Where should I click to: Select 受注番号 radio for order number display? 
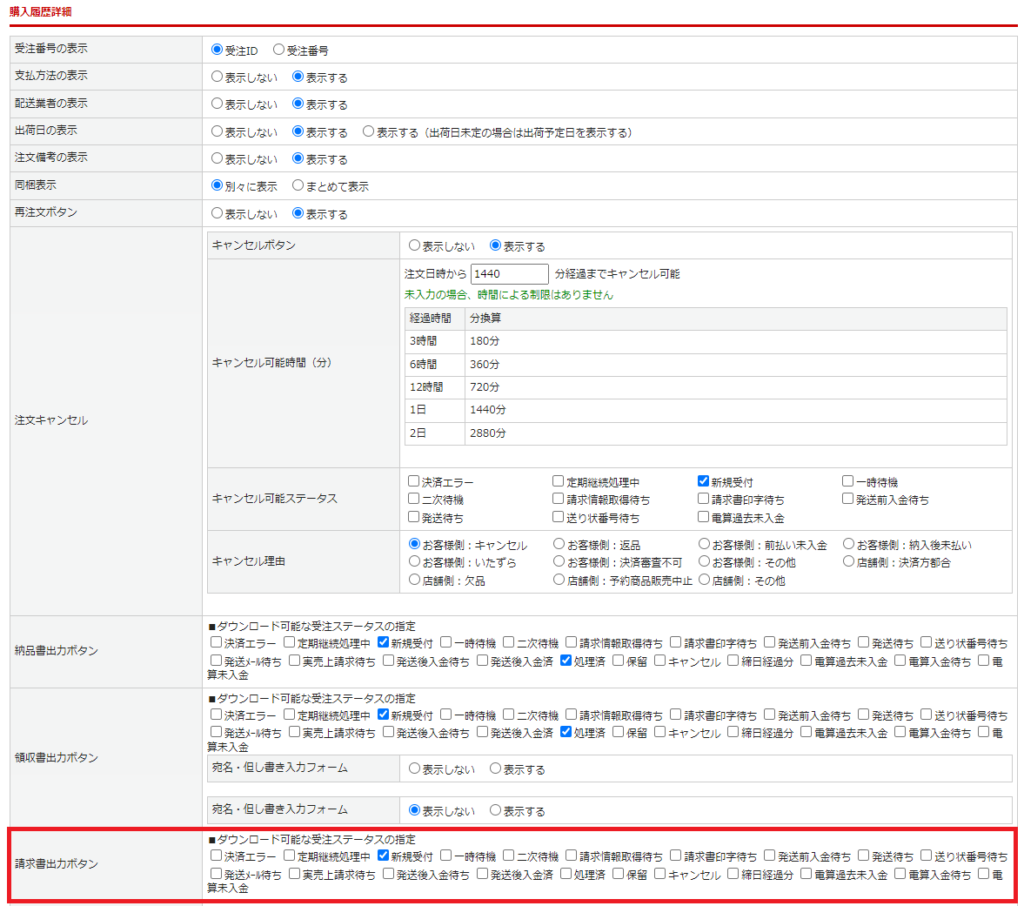pyautogui.click(x=279, y=49)
